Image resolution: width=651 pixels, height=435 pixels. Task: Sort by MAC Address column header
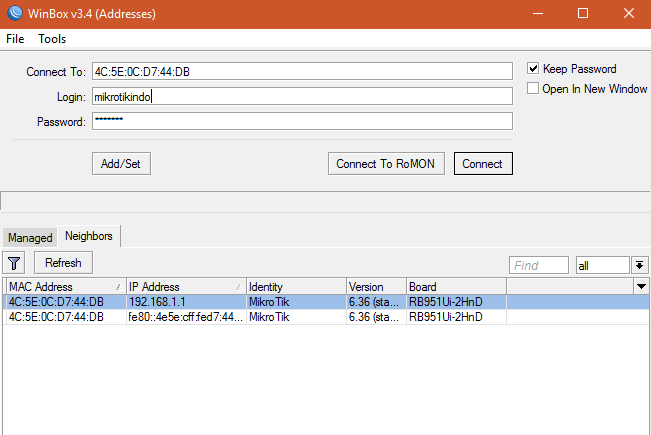tap(66, 286)
